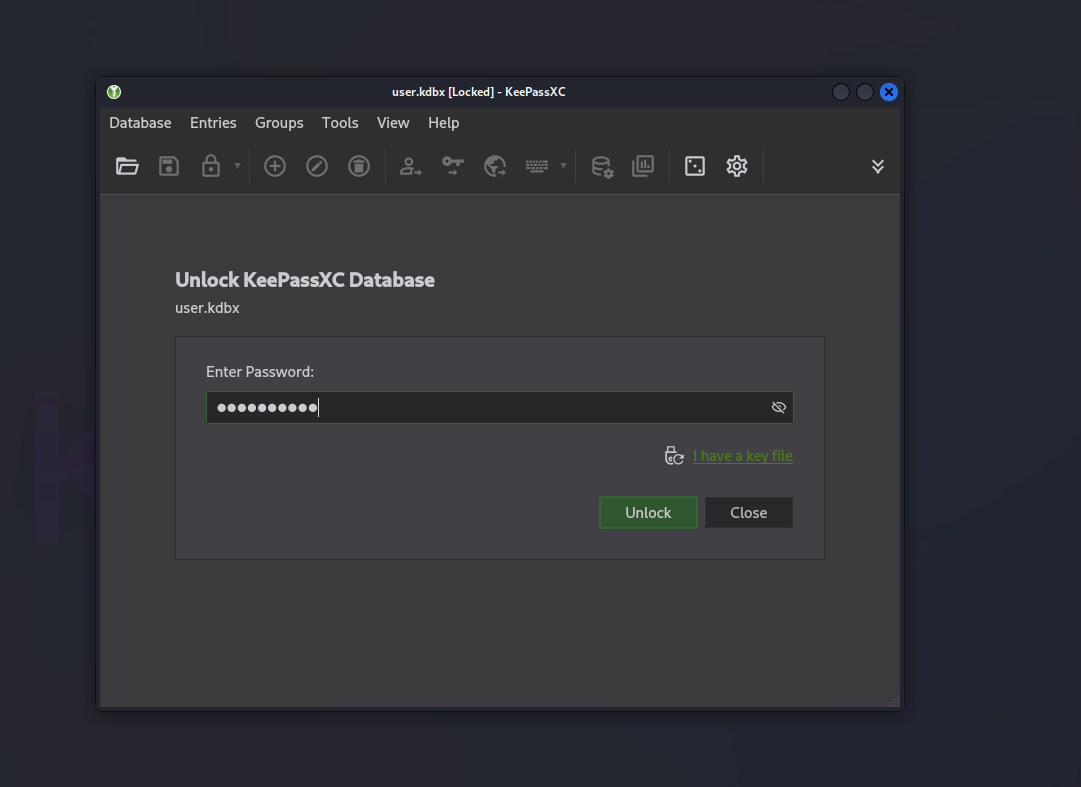Click the Save database toolbar icon
The width and height of the screenshot is (1081, 787).
(x=169, y=166)
